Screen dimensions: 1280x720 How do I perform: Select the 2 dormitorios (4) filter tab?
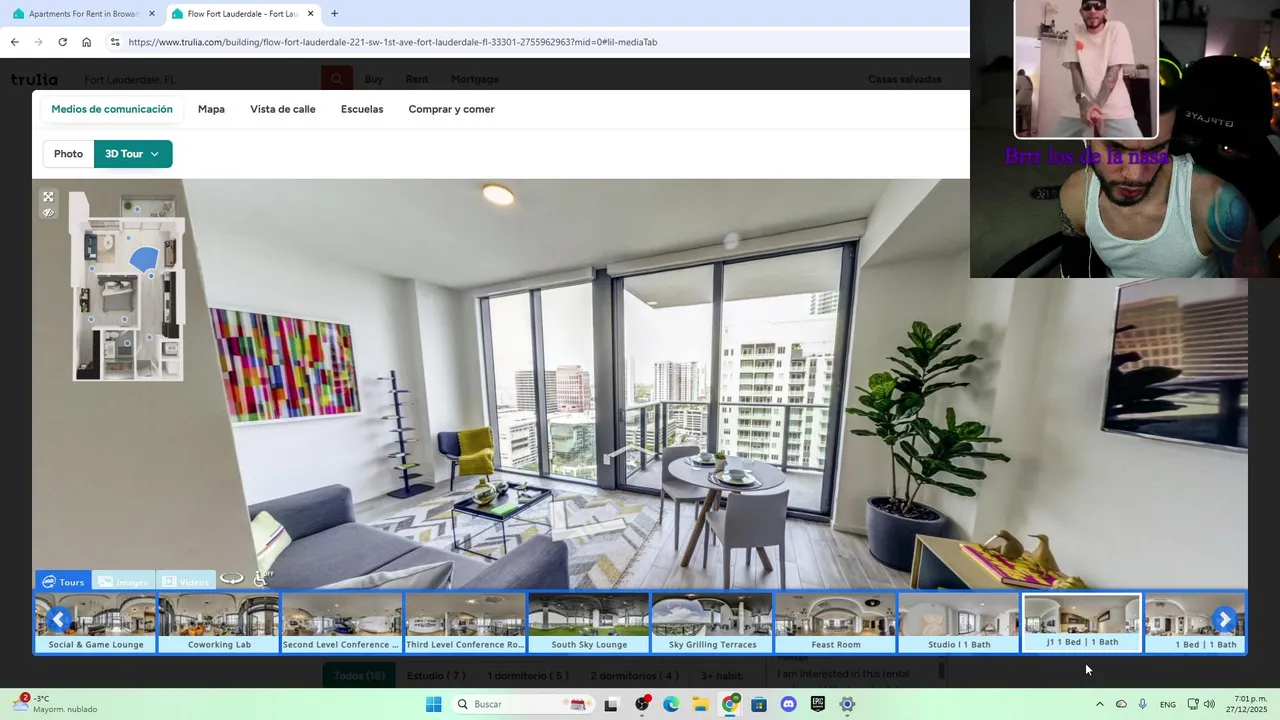pos(634,676)
